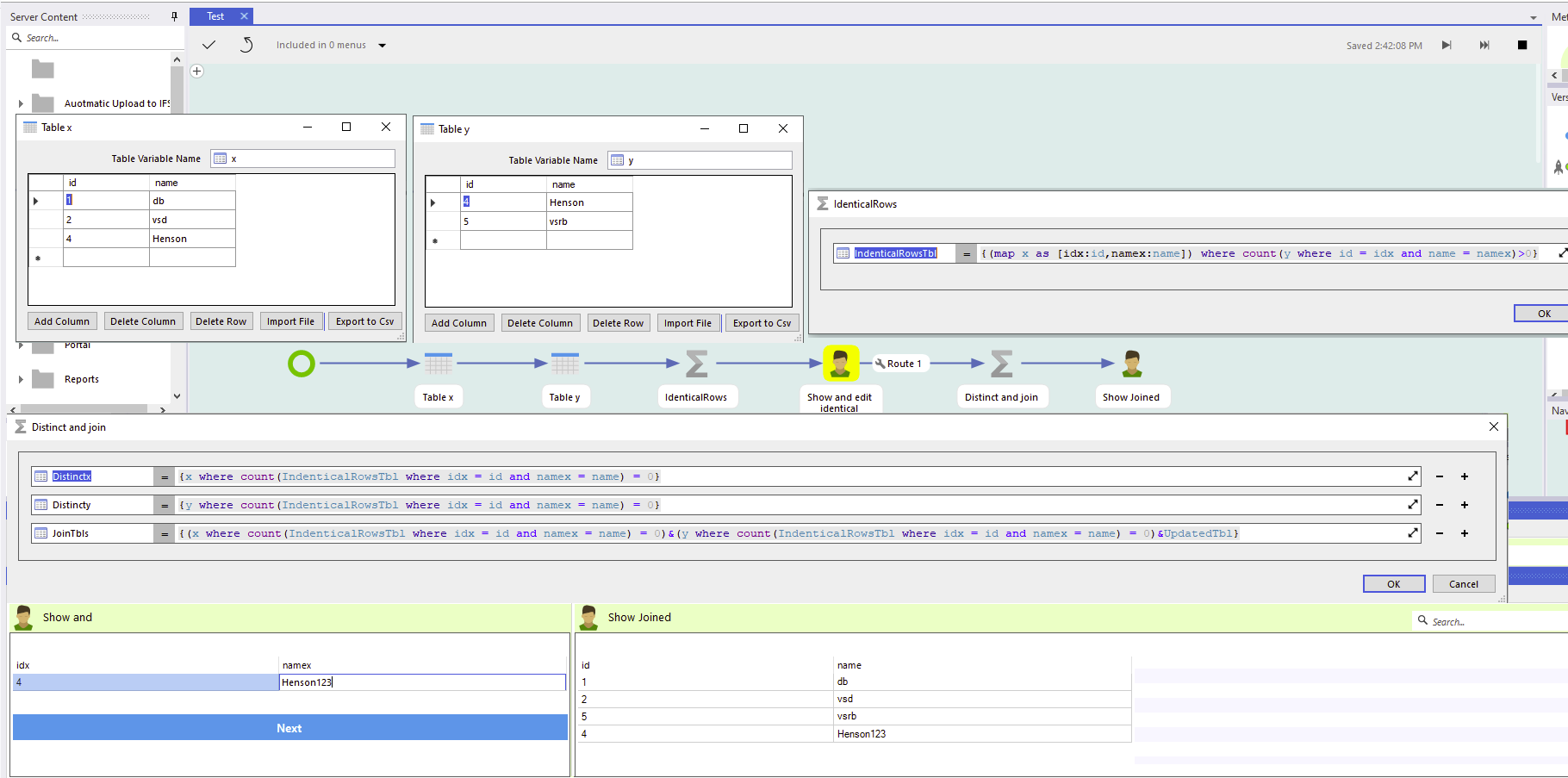
Task: Select the Show Joined user node icon
Action: pyautogui.click(x=1132, y=364)
